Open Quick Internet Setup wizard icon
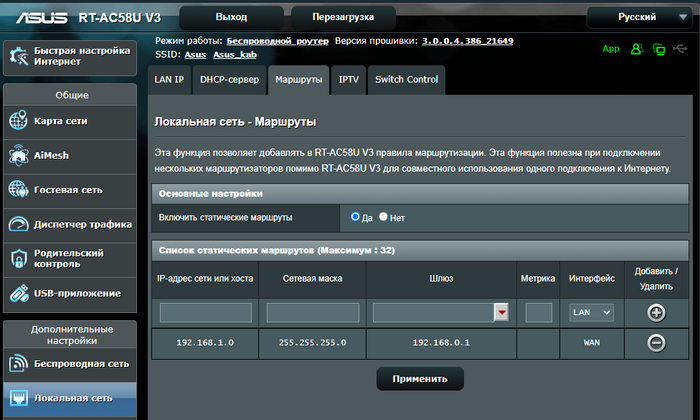Viewport: 700px width, 420px height. (18, 57)
